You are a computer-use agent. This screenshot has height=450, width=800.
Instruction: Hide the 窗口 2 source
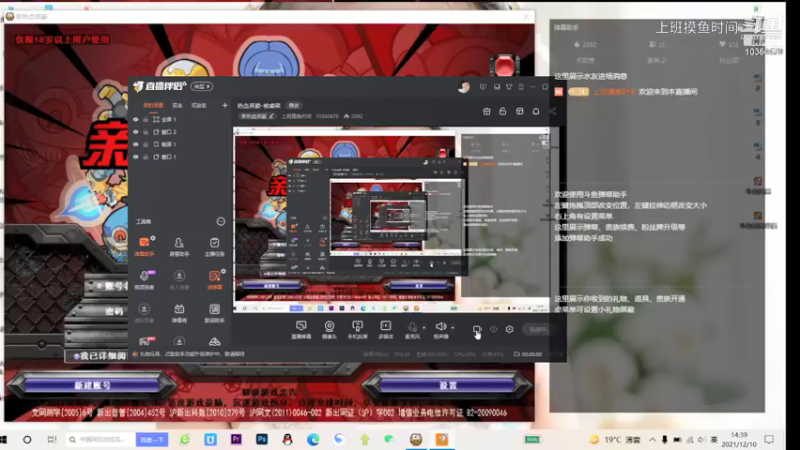[x=136, y=132]
